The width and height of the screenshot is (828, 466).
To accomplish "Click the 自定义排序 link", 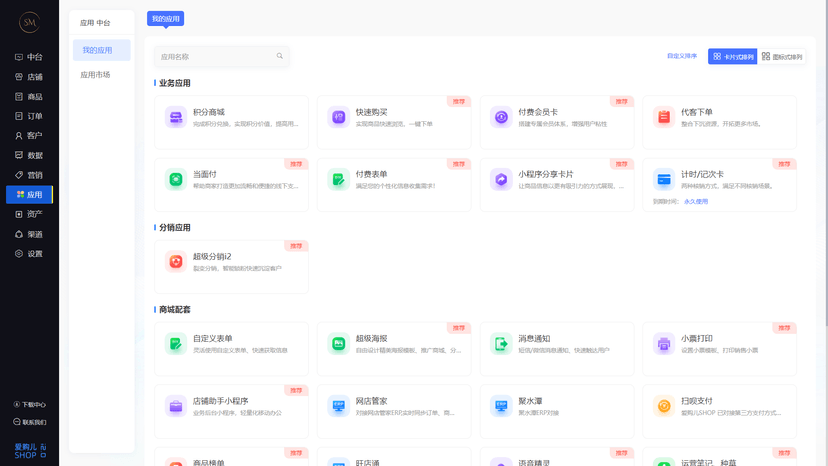I will click(x=682, y=56).
